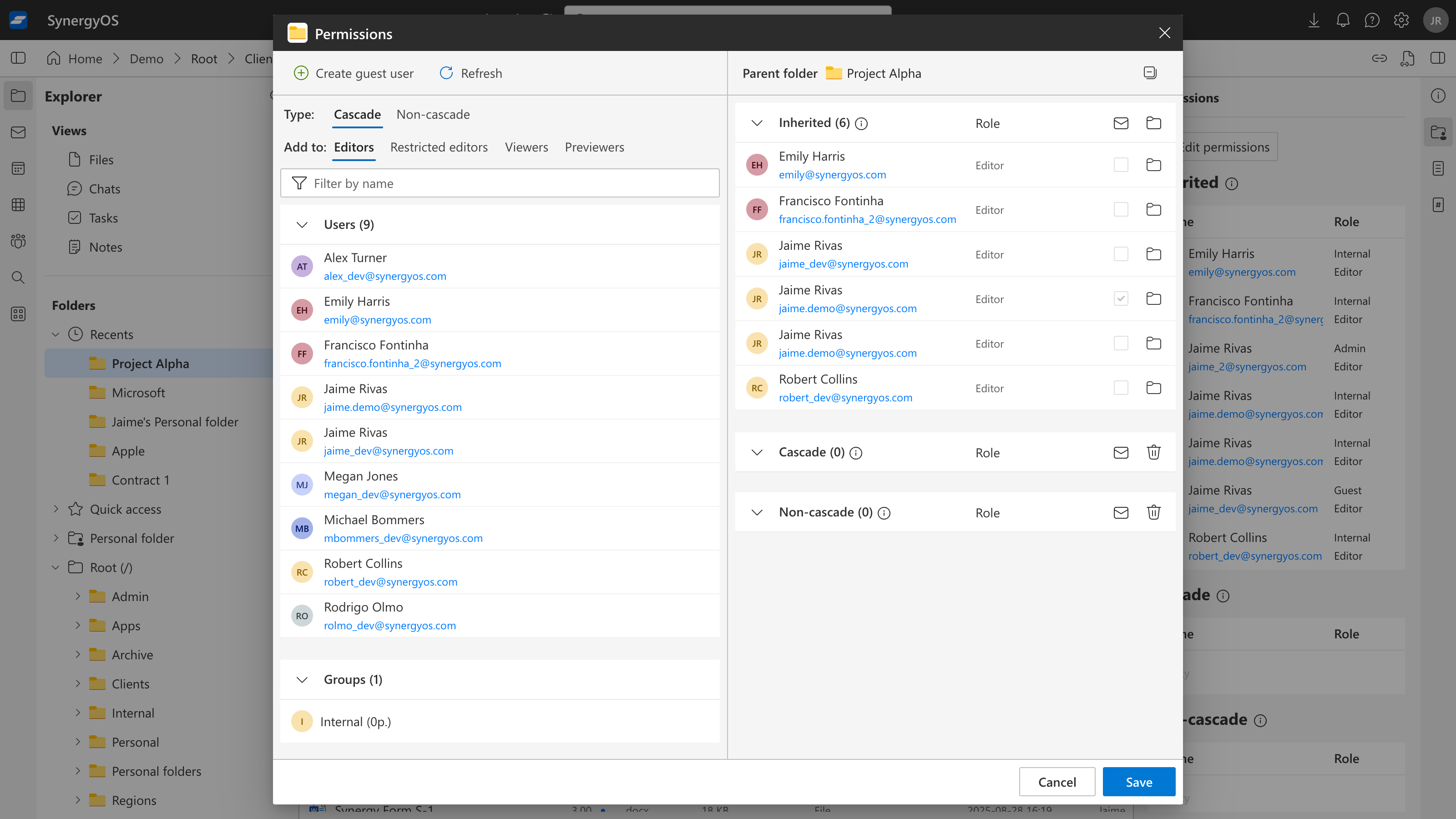Image resolution: width=1456 pixels, height=819 pixels.
Task: Collapse the Groups (1) section
Action: tap(302, 680)
